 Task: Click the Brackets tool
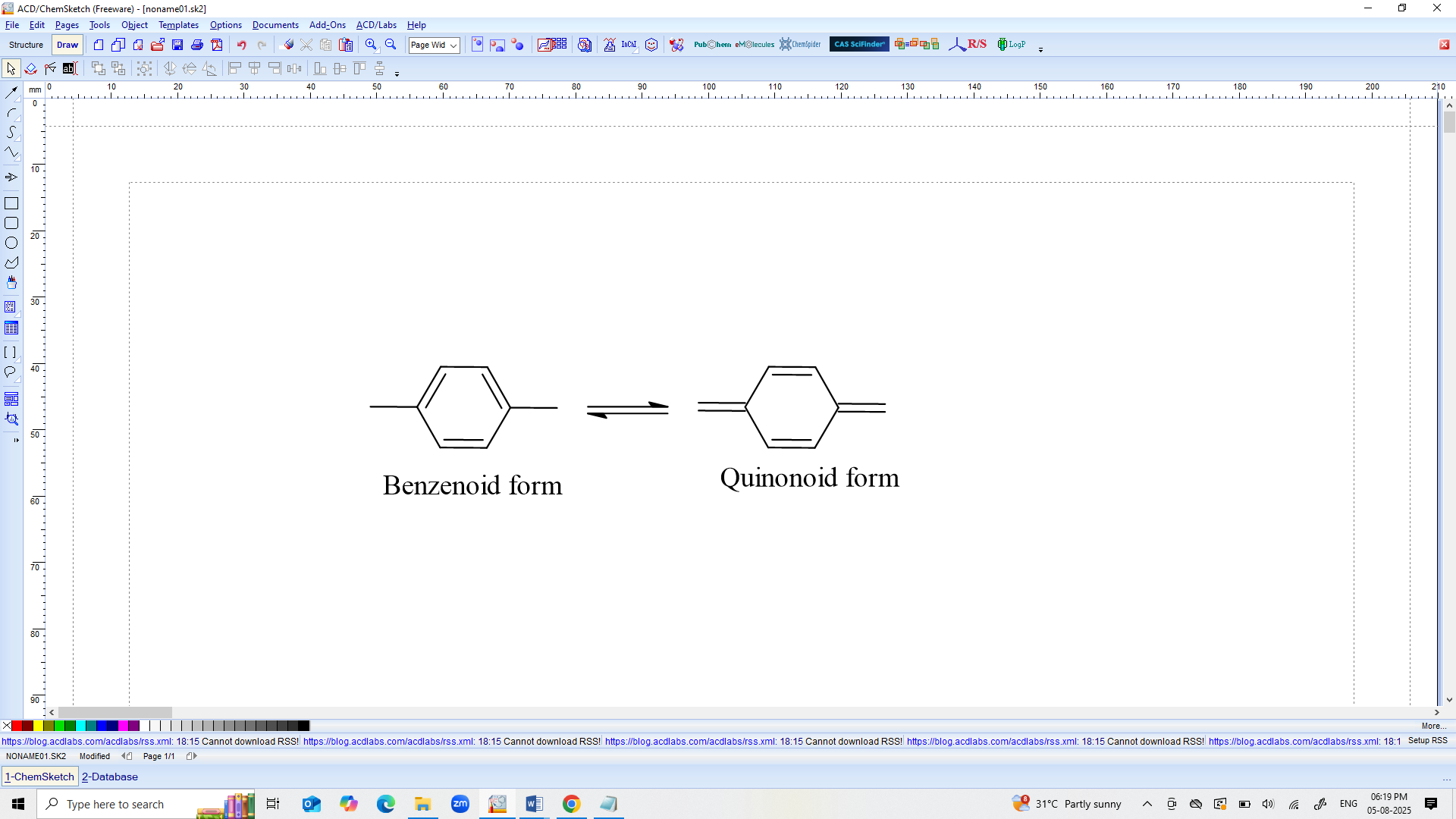pos(11,353)
